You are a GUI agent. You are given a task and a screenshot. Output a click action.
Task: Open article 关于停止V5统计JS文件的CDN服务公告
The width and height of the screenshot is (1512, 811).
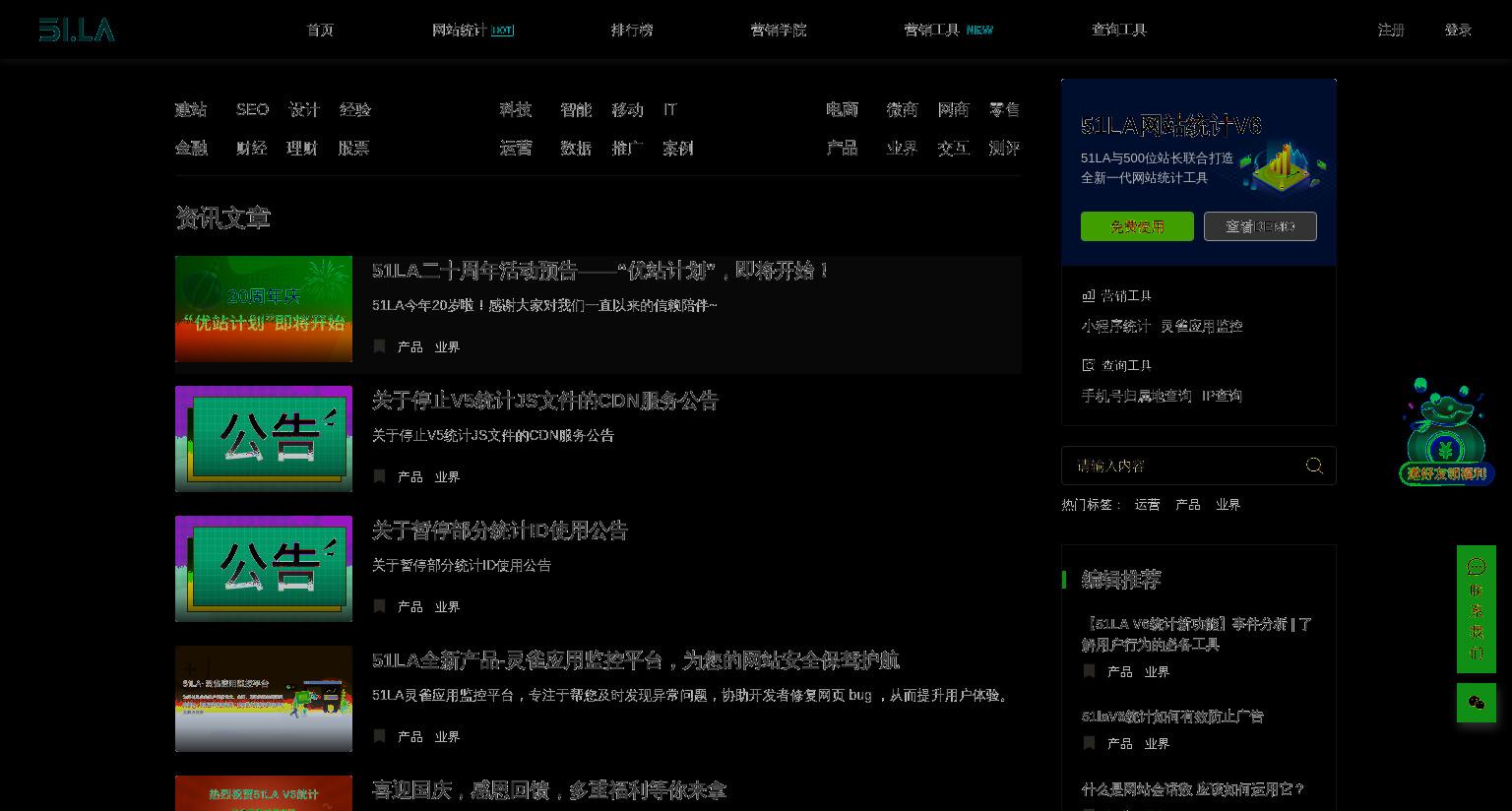click(x=545, y=401)
